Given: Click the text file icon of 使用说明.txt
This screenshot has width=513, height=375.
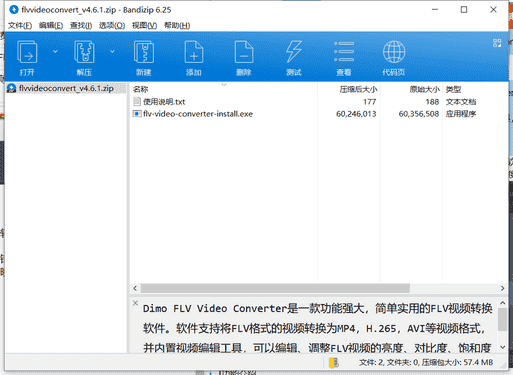Looking at the screenshot, I should click(137, 101).
